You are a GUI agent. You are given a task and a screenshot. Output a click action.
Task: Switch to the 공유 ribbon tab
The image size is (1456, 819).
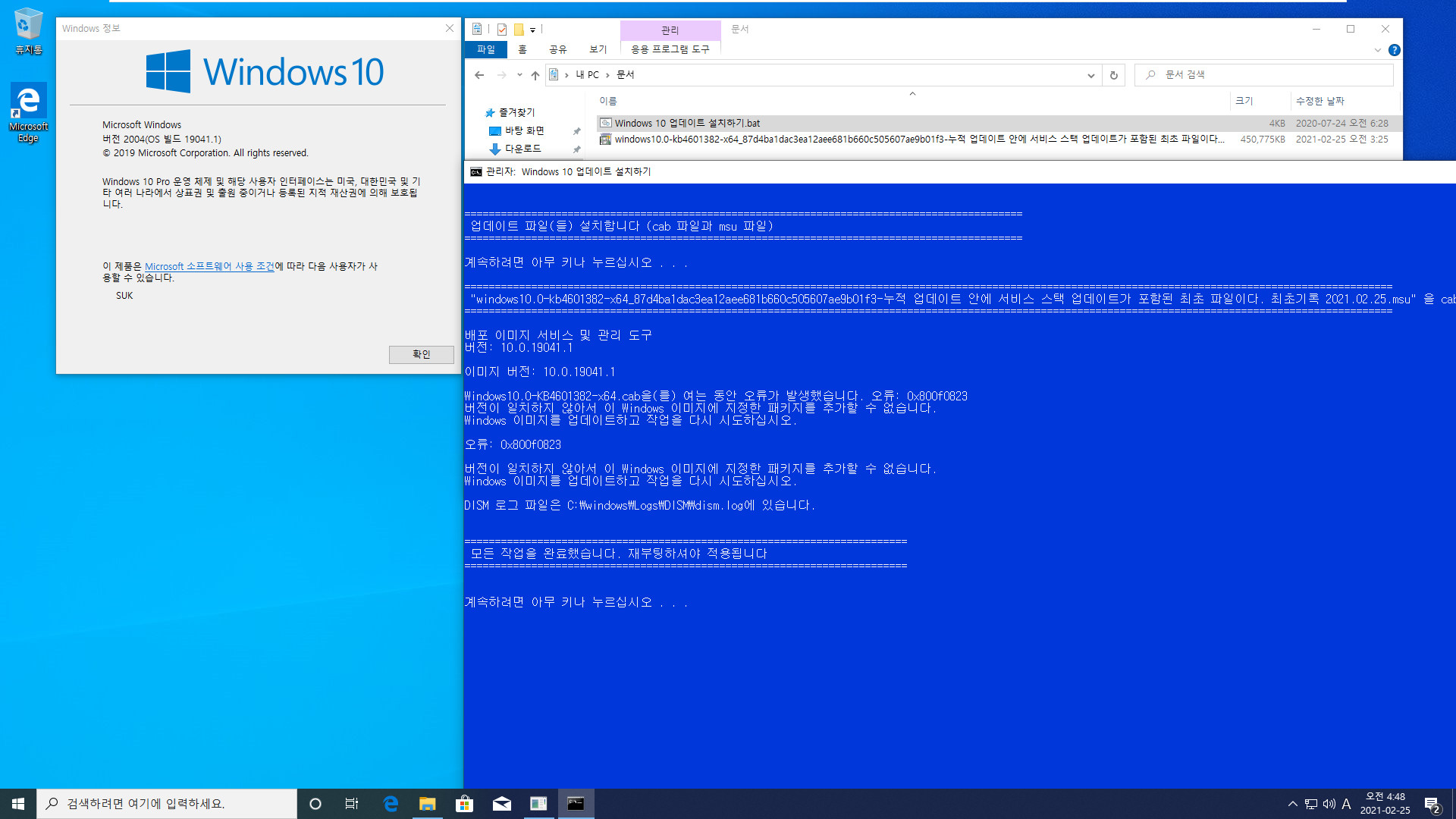[558, 49]
